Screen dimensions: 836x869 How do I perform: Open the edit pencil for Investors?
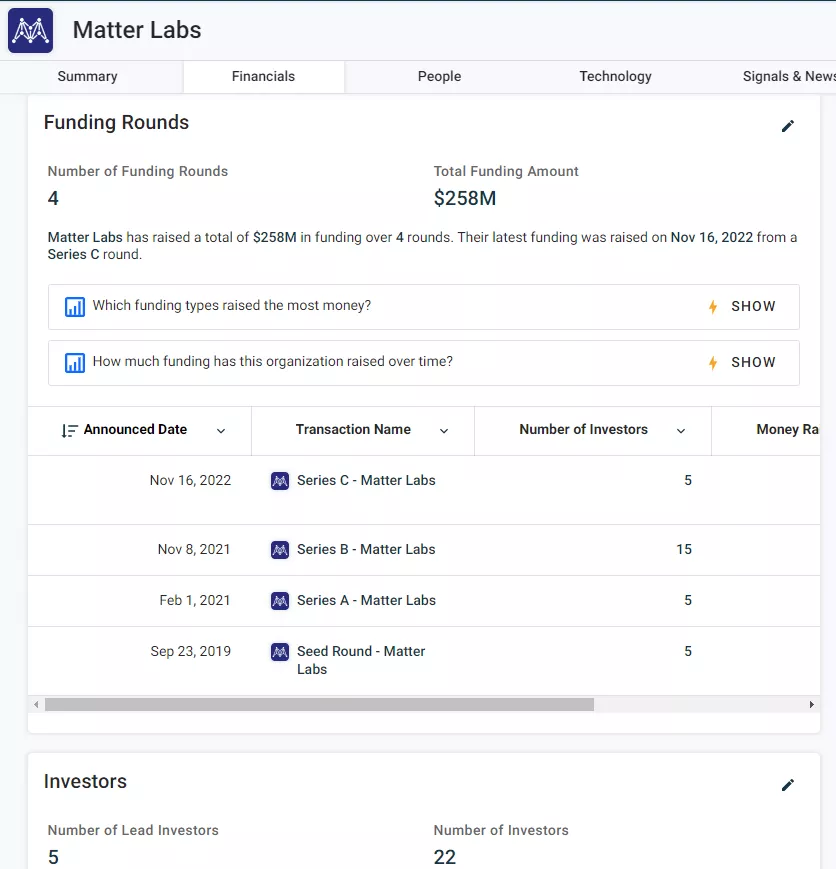[x=788, y=785]
